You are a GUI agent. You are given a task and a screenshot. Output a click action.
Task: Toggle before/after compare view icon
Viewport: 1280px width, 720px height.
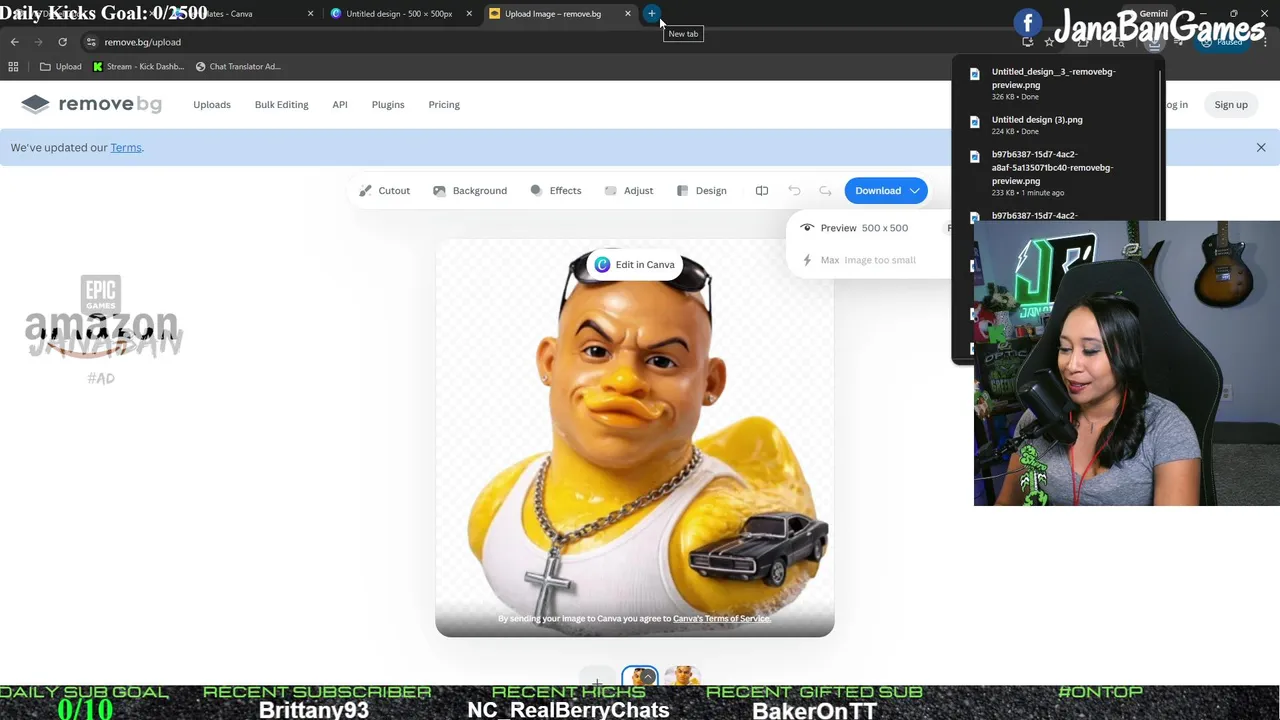click(762, 190)
